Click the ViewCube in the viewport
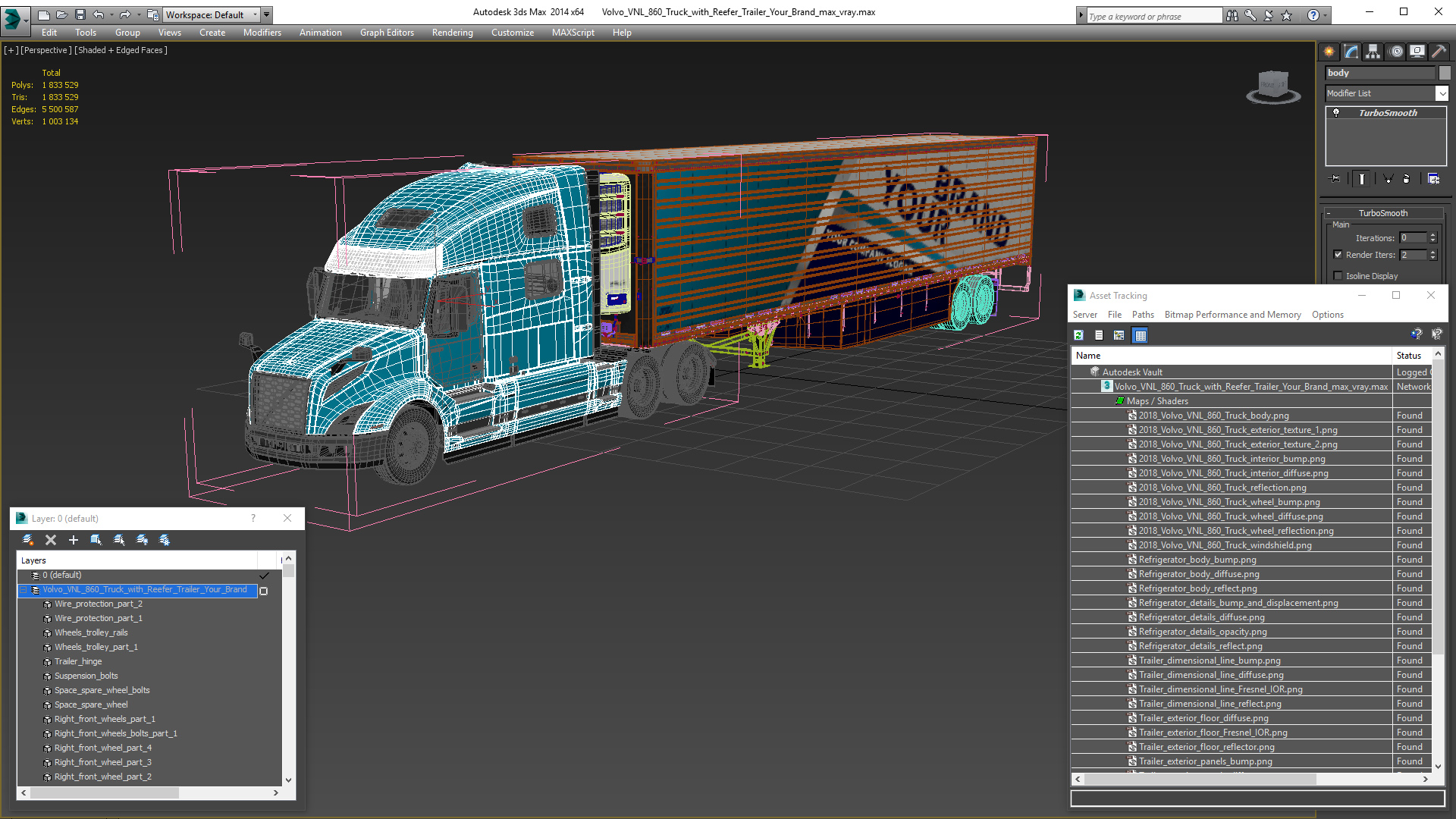Image resolution: width=1456 pixels, height=819 pixels. click(x=1273, y=86)
